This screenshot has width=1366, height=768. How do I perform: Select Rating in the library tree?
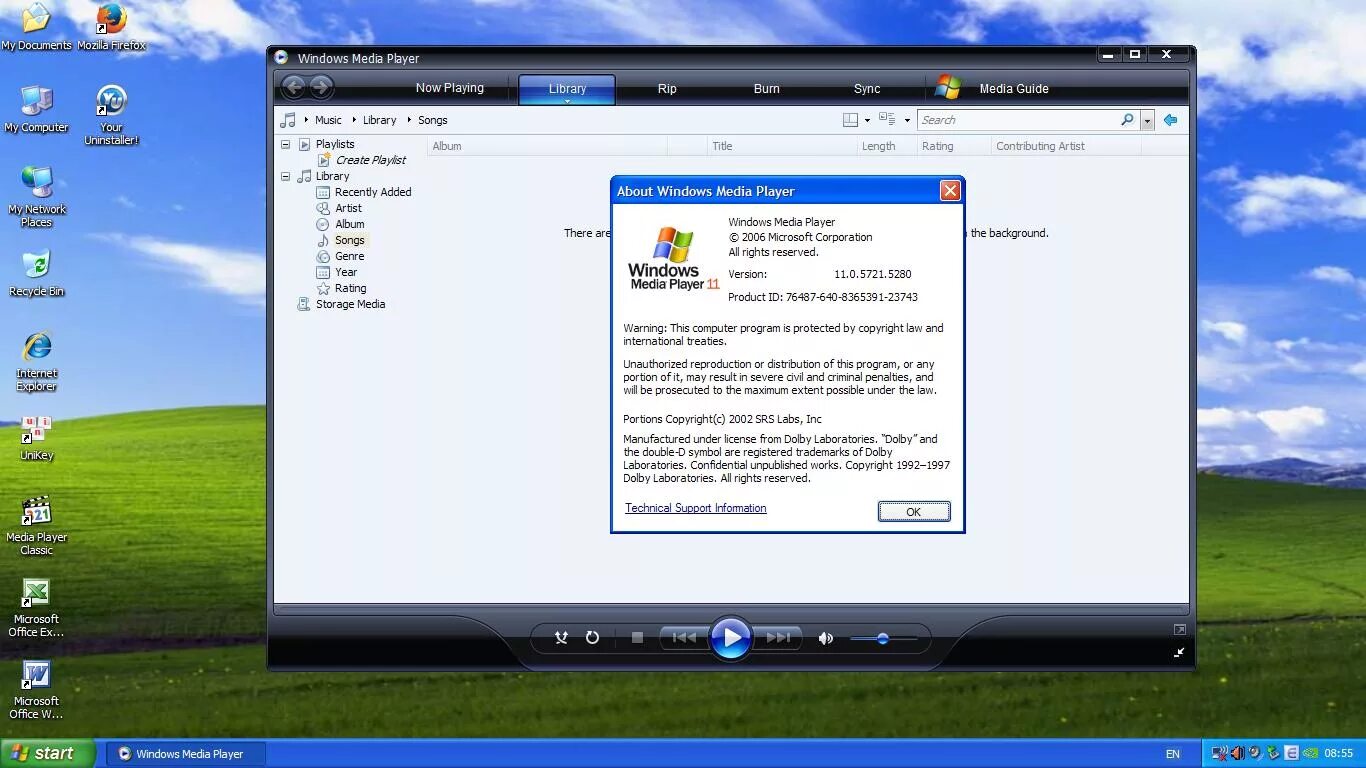tap(350, 288)
